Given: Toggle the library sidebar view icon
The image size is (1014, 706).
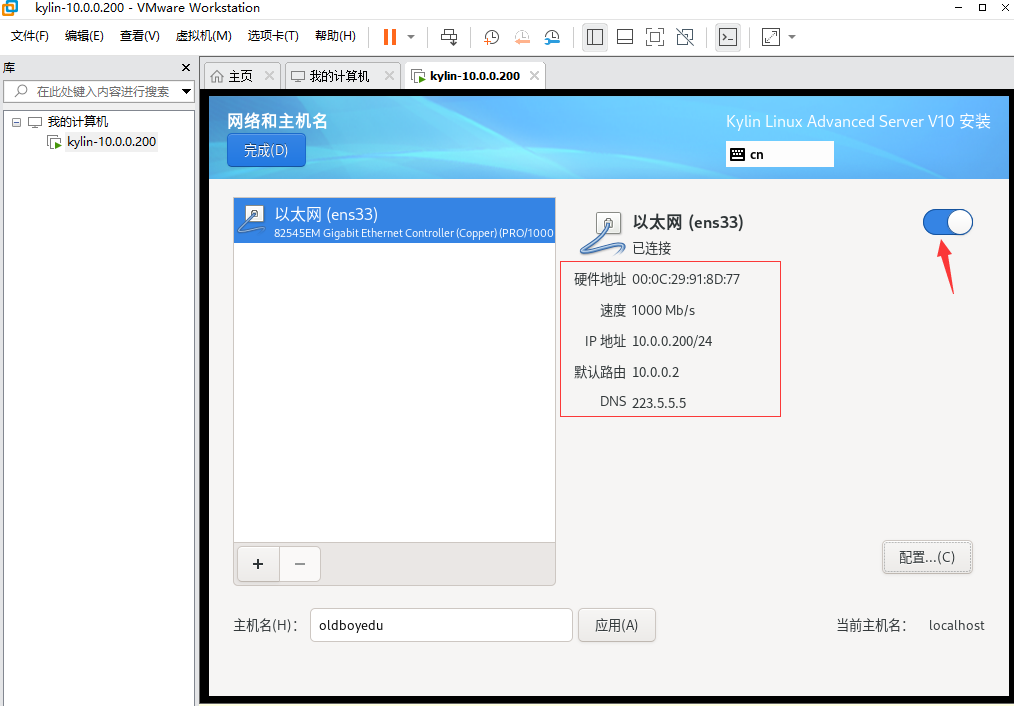Looking at the screenshot, I should click(x=594, y=37).
